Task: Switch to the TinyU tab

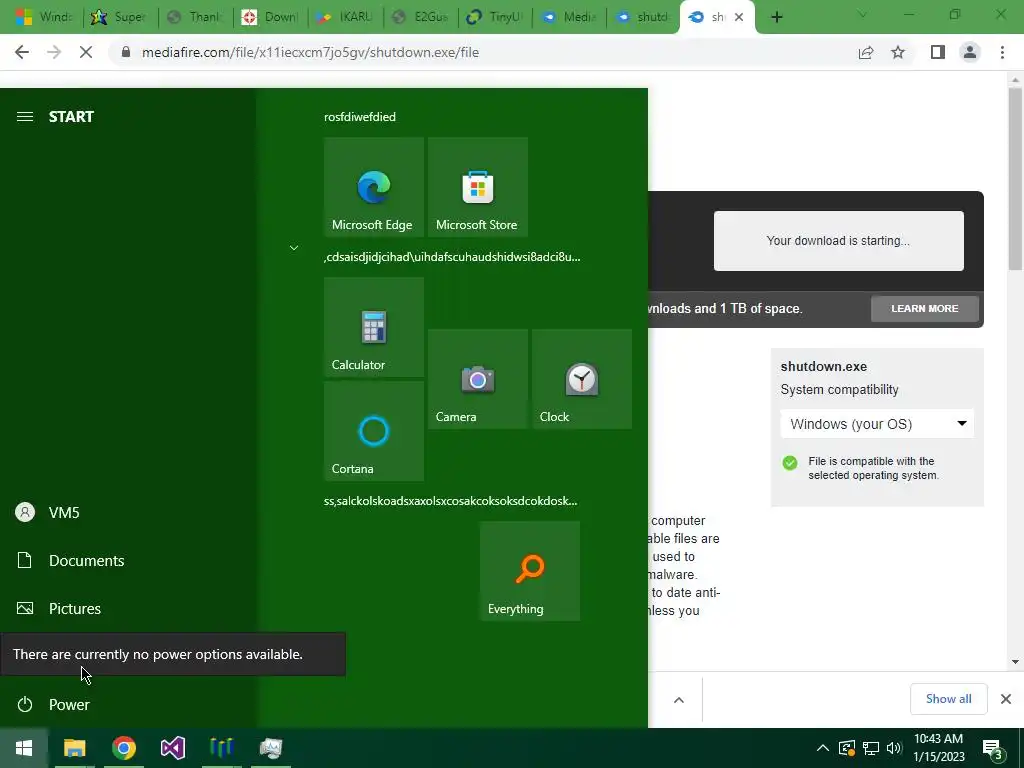Action: (x=495, y=17)
